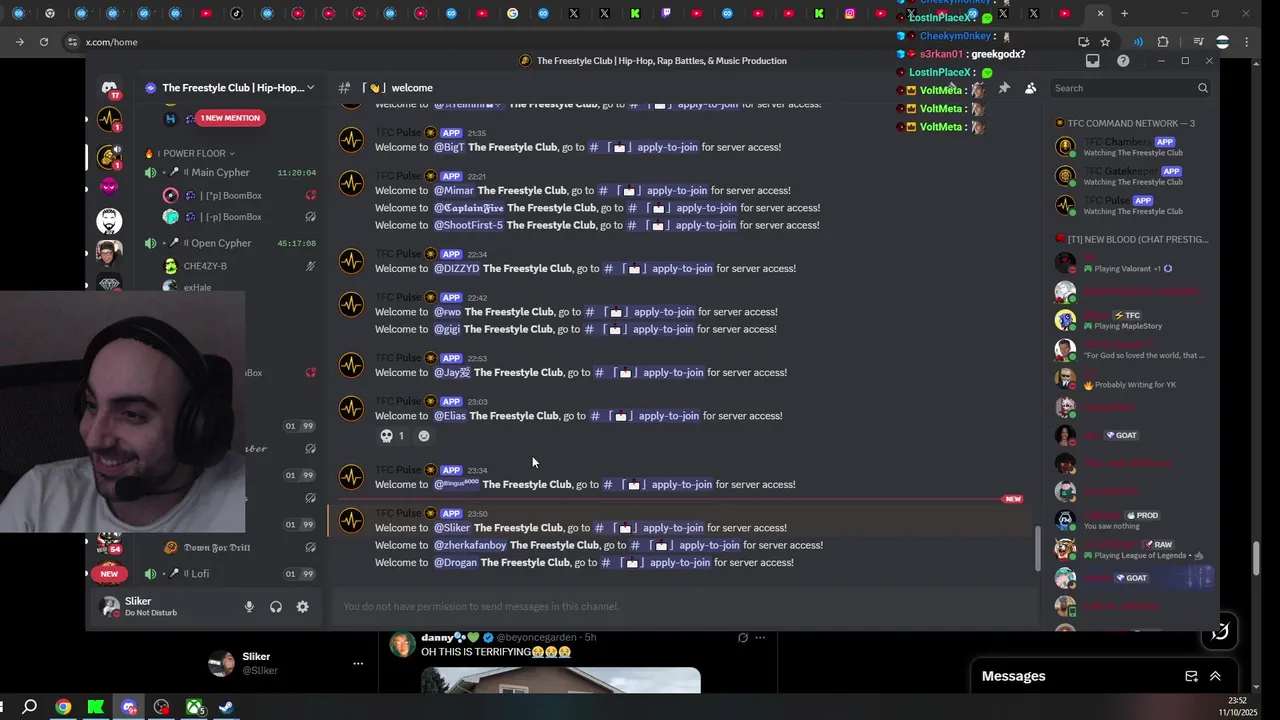The image size is (1280, 720).
Task: Open a new Chrome tab
Action: pos(1124,14)
